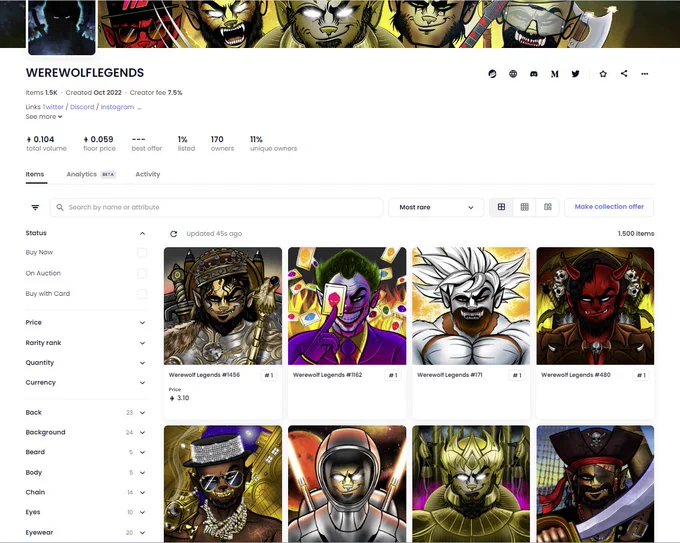Open the pirate werewolf image
680x543 pixels.
[x=595, y=484]
